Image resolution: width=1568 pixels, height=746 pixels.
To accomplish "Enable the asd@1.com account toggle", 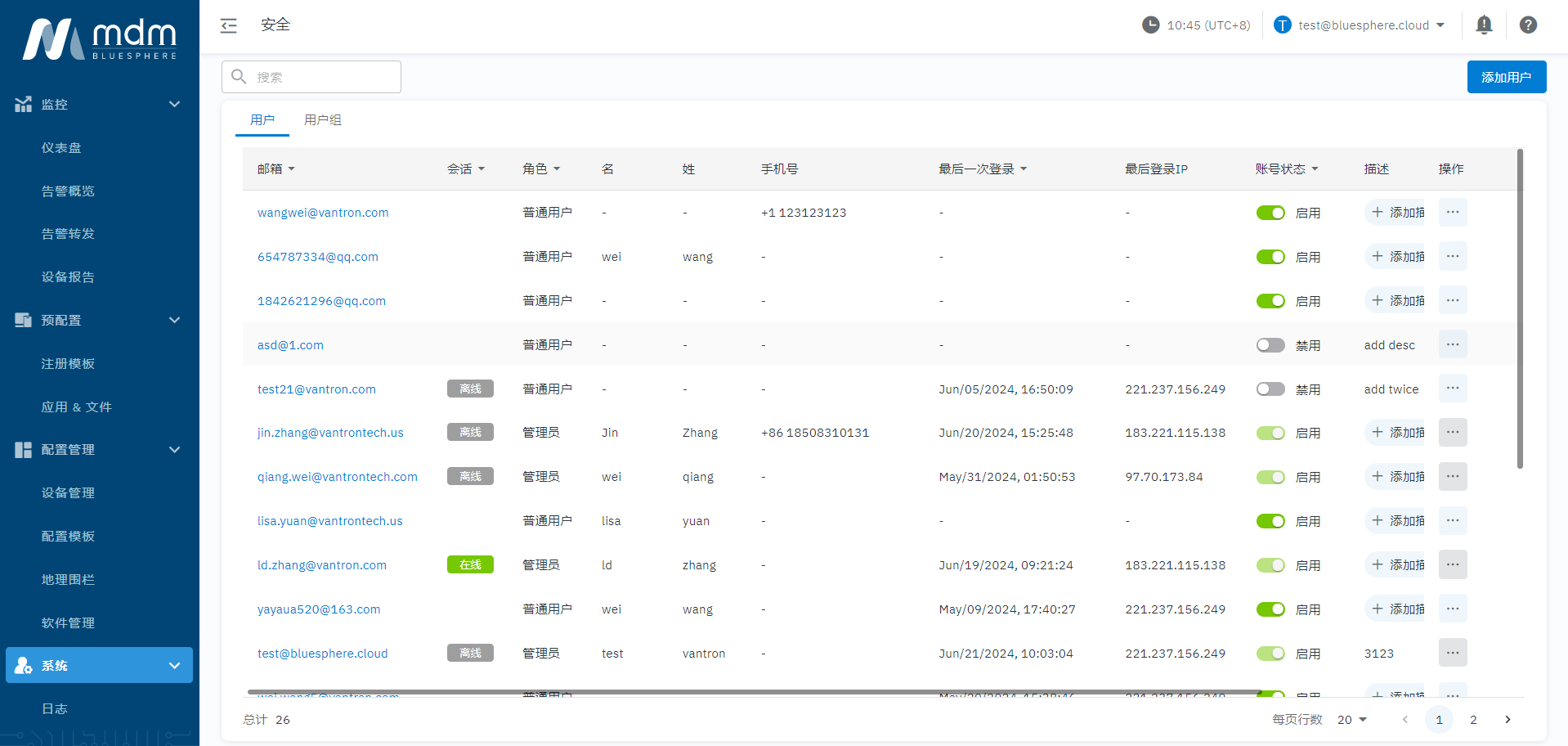I will [x=1270, y=345].
